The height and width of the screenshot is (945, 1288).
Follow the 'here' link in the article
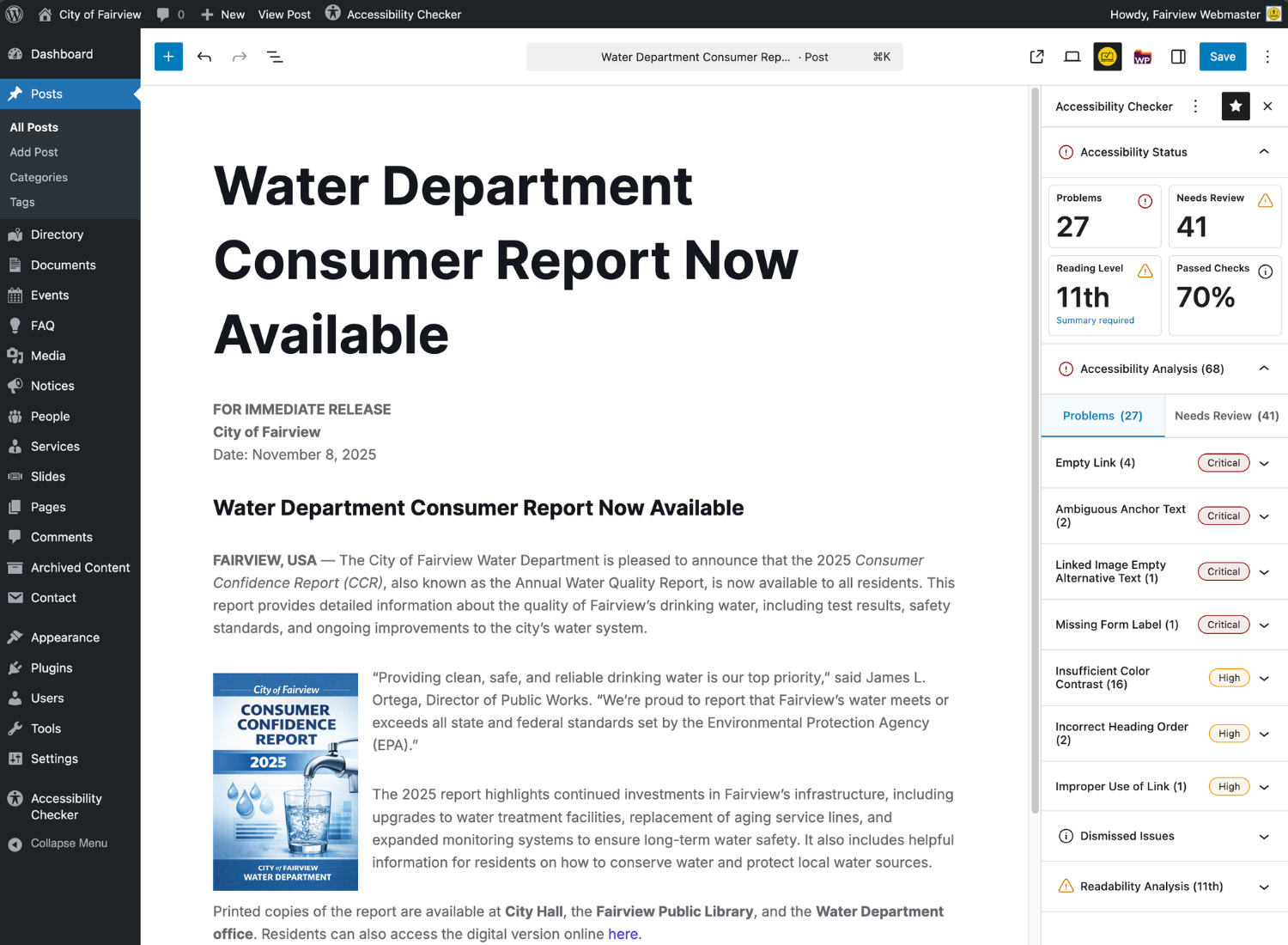(623, 935)
